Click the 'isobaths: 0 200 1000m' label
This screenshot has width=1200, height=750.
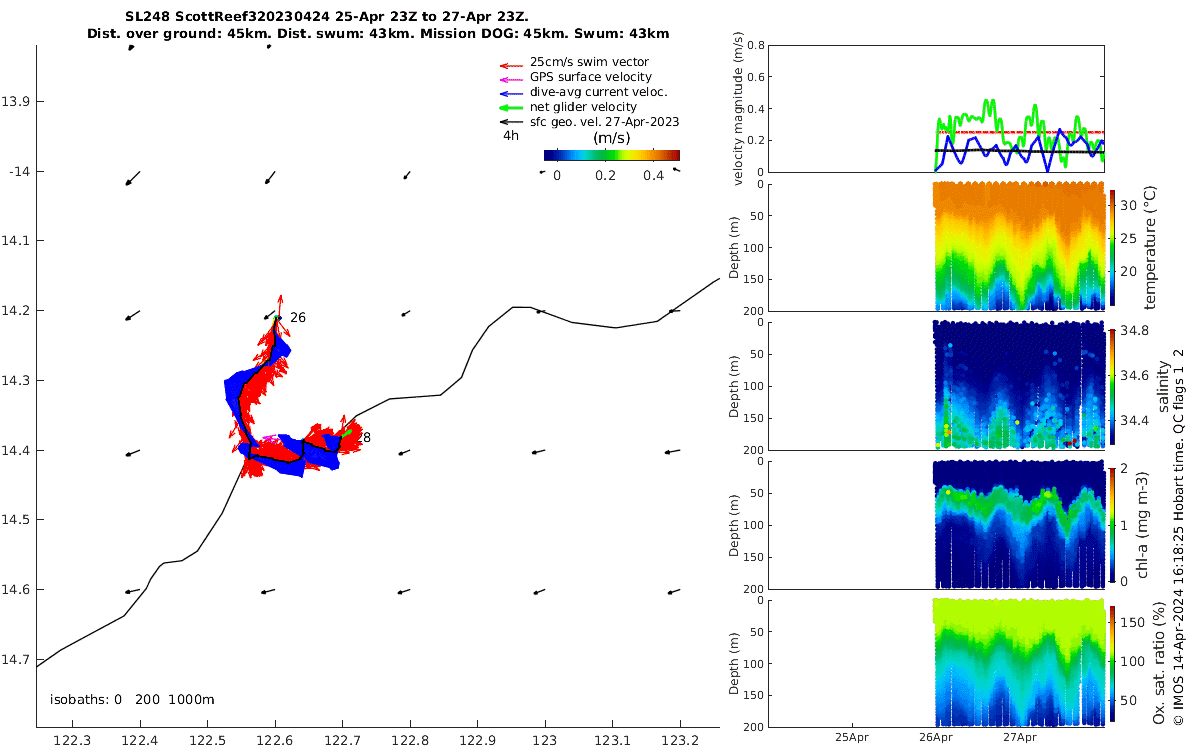pyautogui.click(x=132, y=700)
